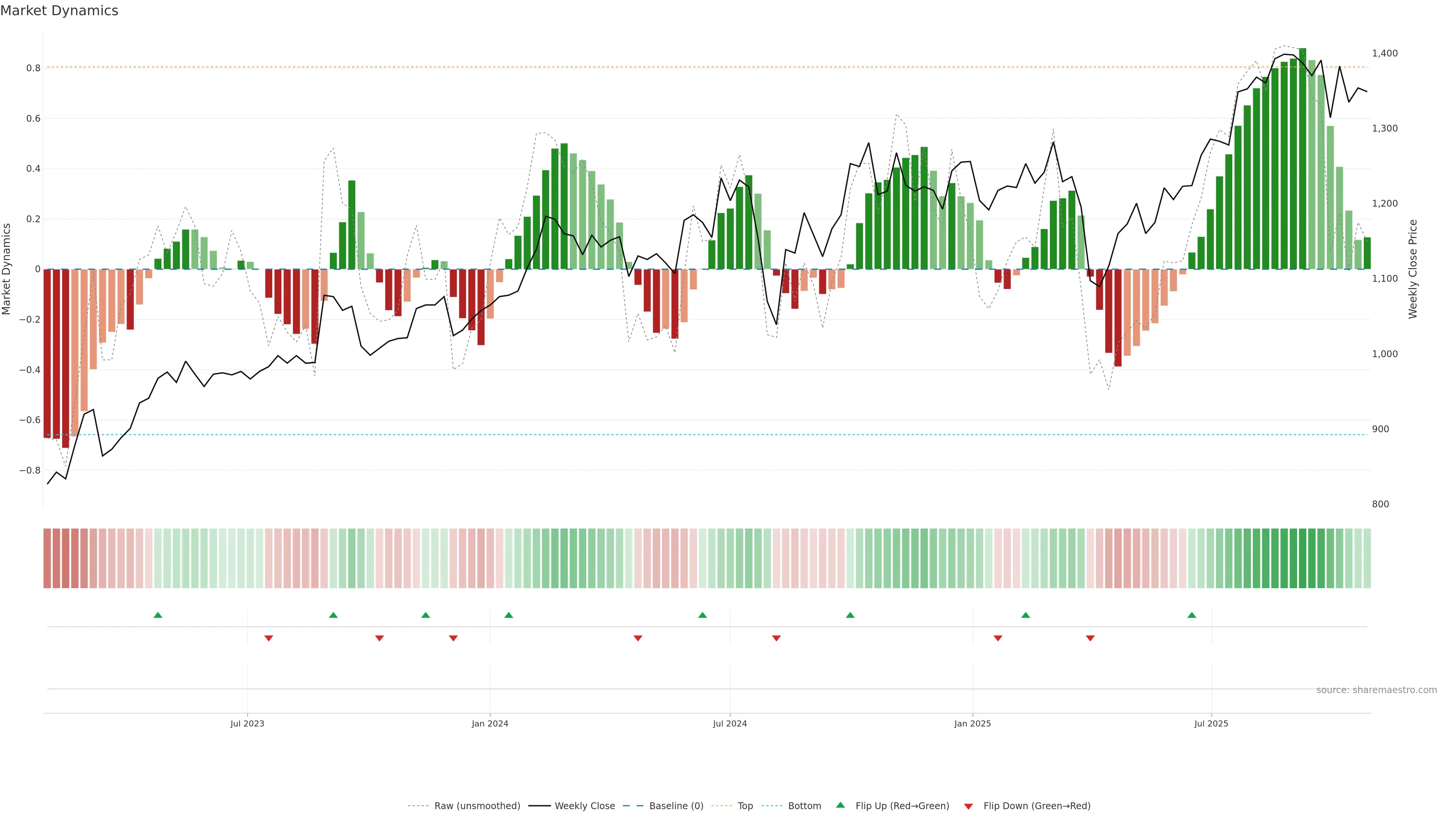Screen dimensions: 1456x819
Task: Toggle Weekly Close legend entry
Action: (x=584, y=805)
